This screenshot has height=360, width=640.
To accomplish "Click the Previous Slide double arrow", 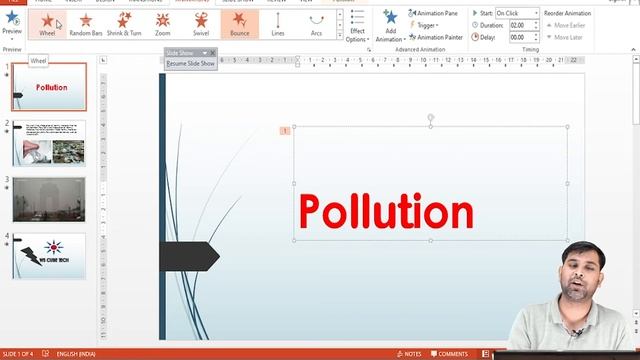I will [x=636, y=322].
